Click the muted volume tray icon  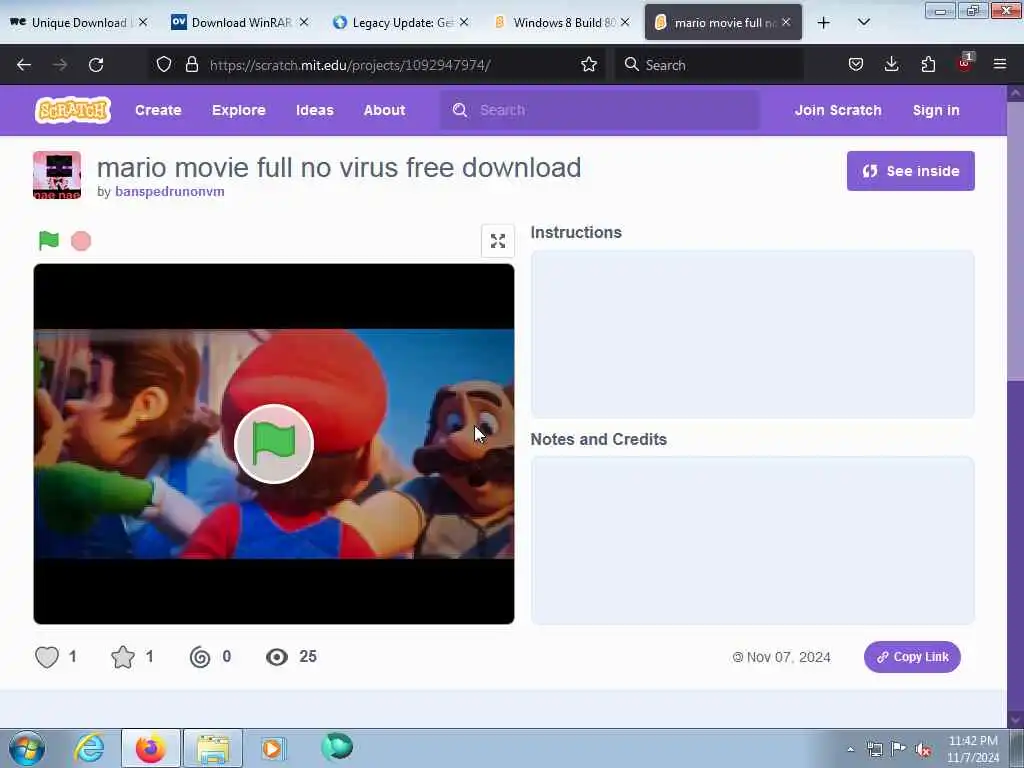(923, 749)
